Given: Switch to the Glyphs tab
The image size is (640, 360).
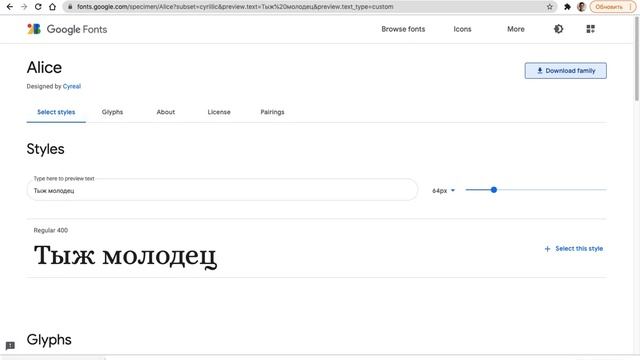Looking at the screenshot, I should [x=112, y=112].
